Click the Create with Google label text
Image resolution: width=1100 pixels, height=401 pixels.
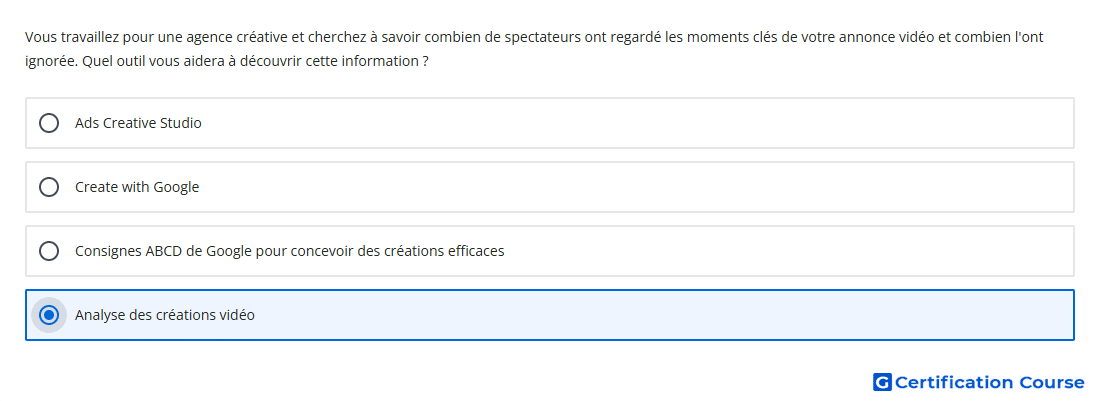tap(137, 187)
